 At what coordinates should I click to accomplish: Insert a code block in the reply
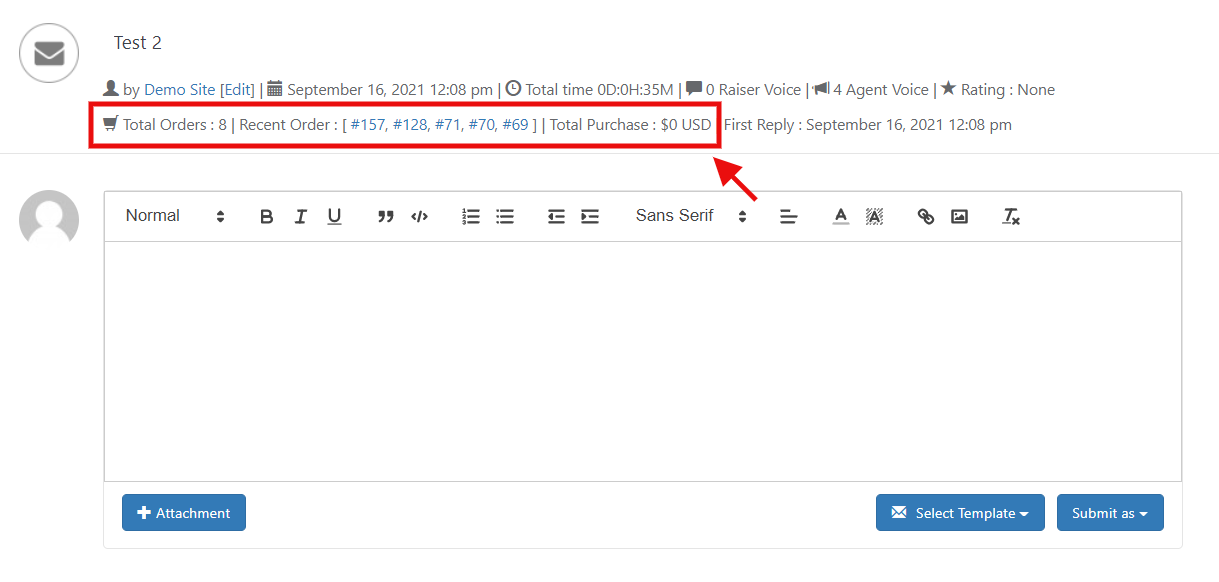coord(420,216)
